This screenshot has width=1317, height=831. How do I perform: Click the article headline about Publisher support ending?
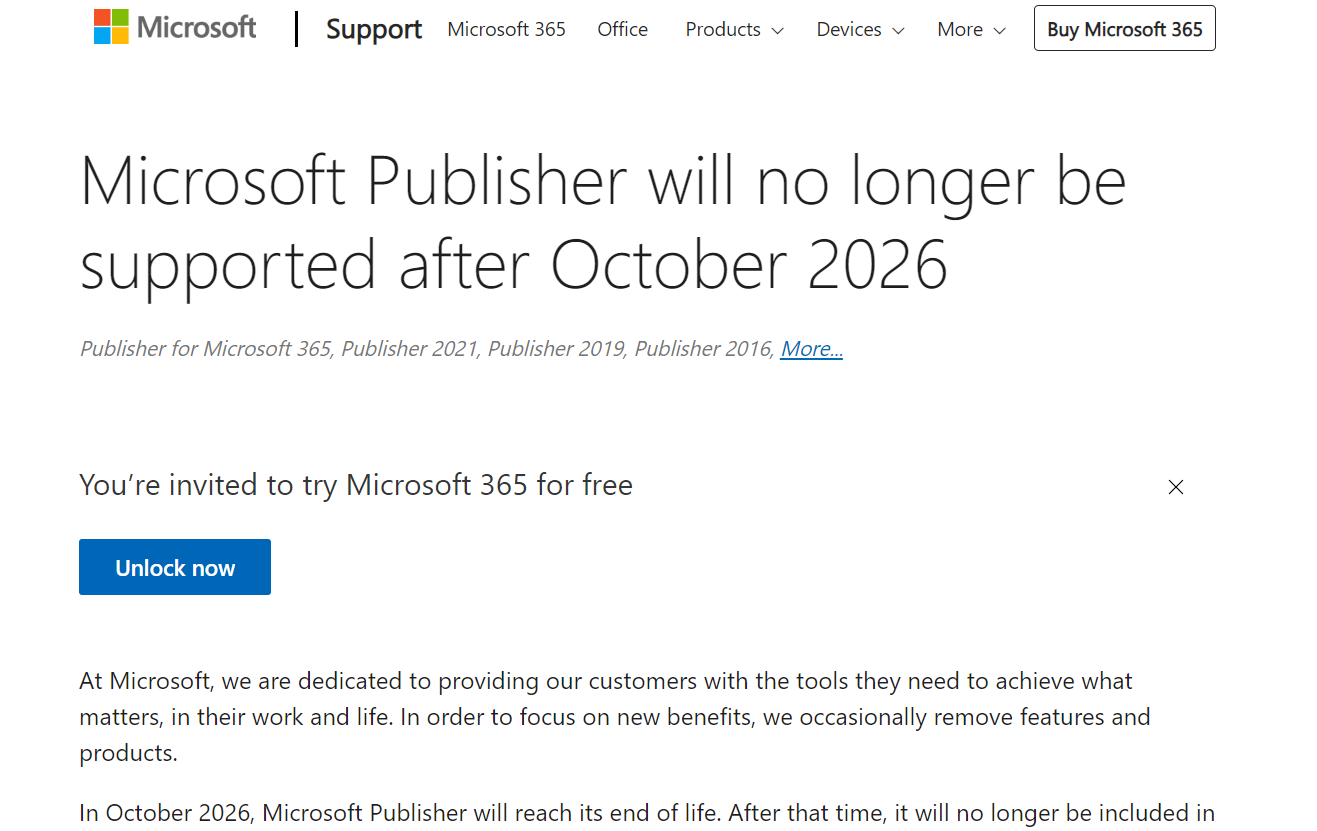pyautogui.click(x=602, y=220)
